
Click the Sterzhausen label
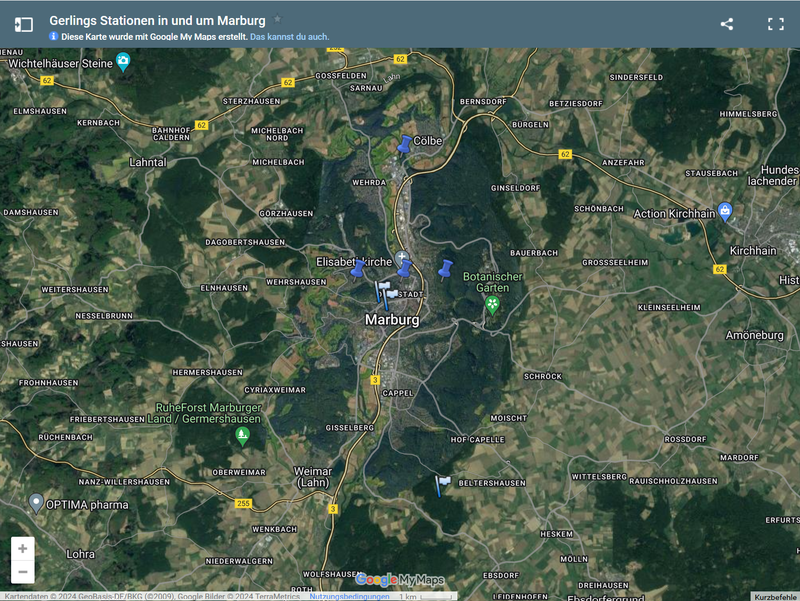tap(252, 101)
